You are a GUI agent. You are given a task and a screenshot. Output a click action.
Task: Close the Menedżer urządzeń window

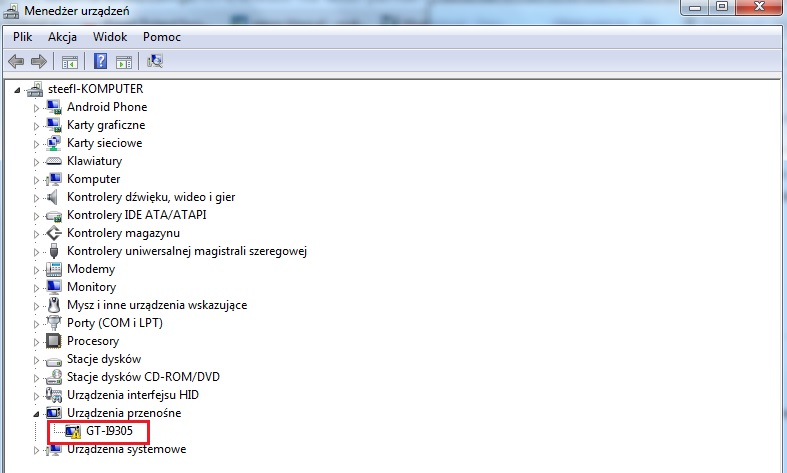(x=759, y=7)
